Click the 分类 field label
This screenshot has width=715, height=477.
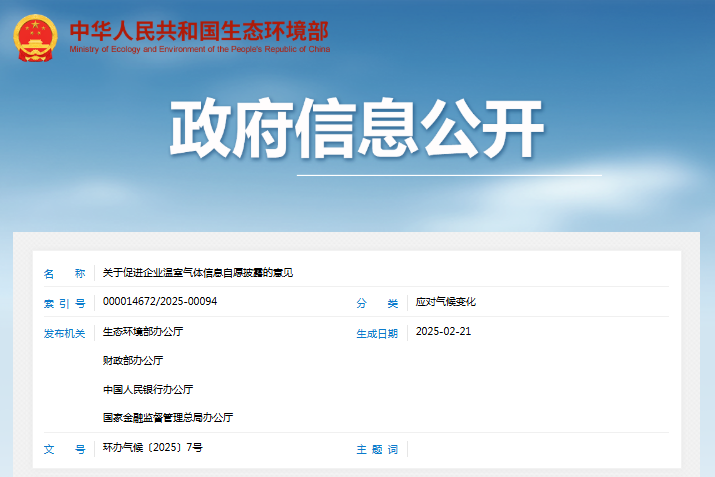coord(377,303)
